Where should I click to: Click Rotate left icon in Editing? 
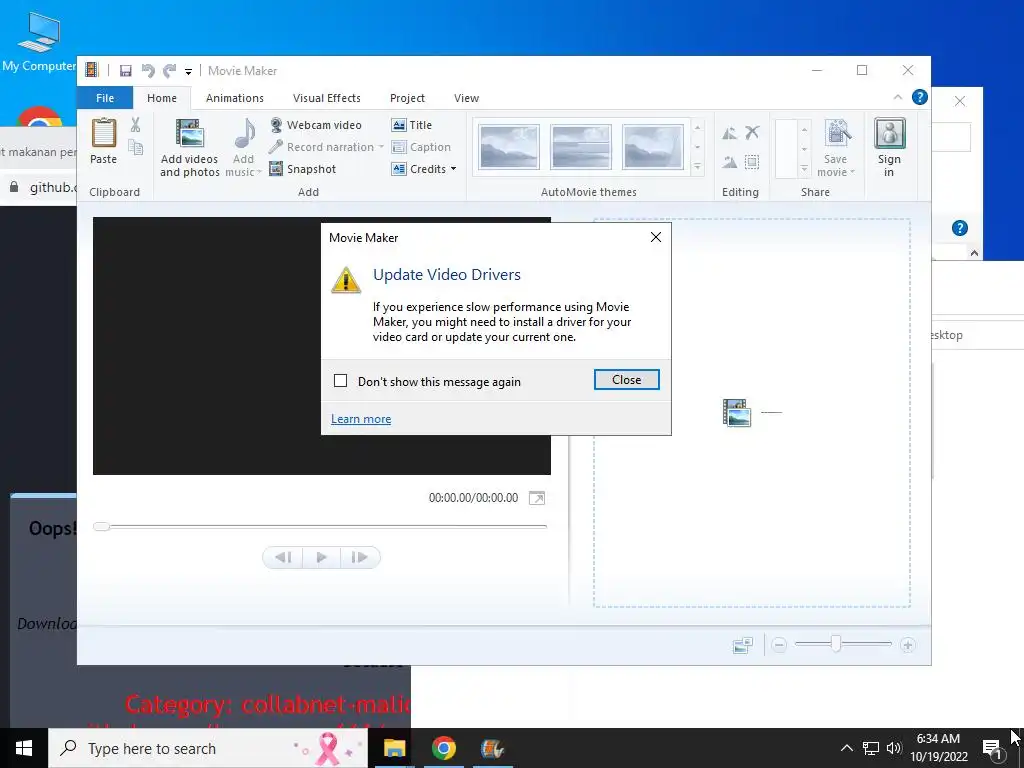729,133
